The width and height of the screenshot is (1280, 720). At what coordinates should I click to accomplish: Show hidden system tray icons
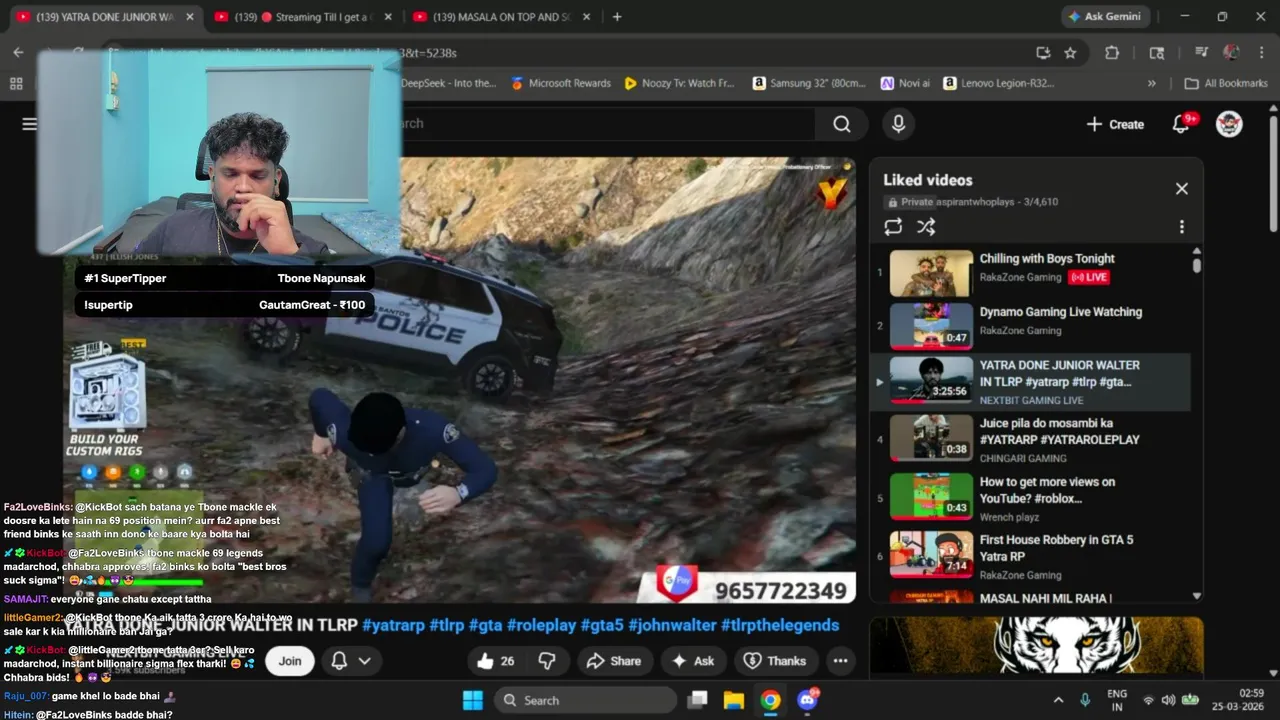point(1058,700)
